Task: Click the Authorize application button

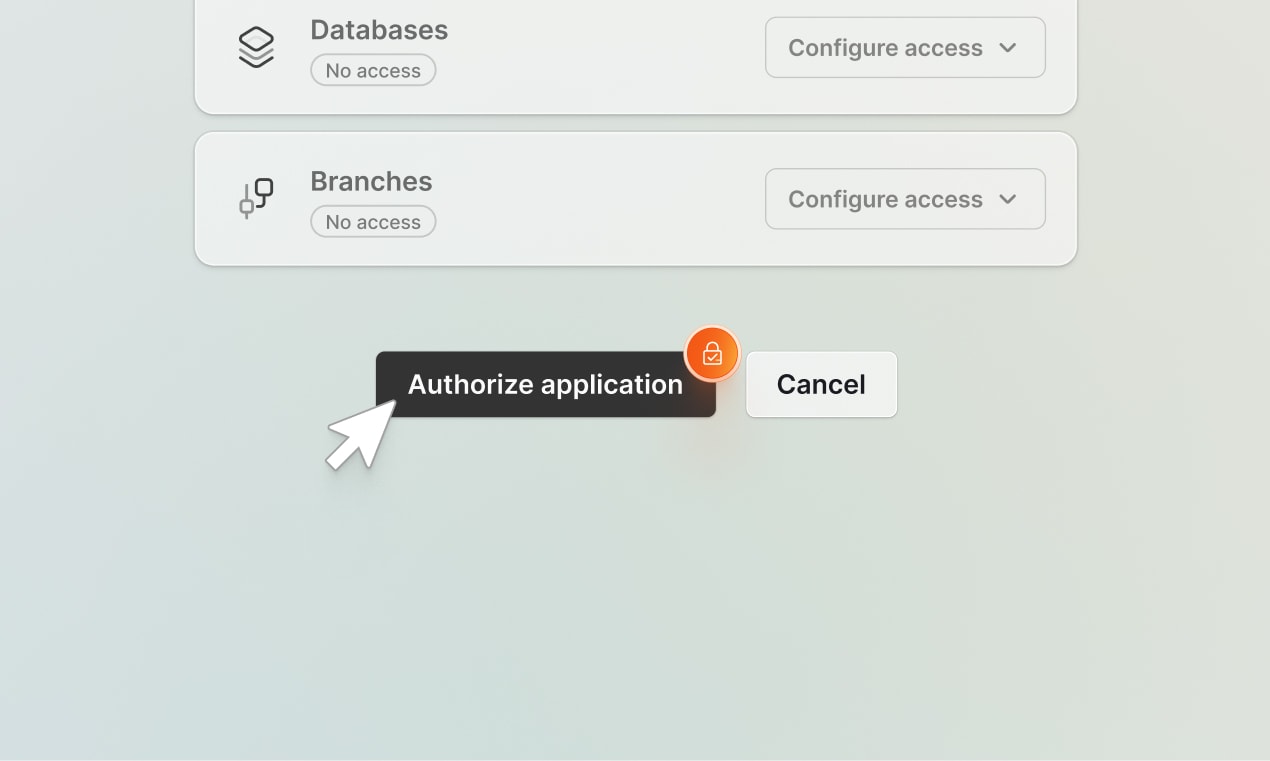Action: coord(545,384)
